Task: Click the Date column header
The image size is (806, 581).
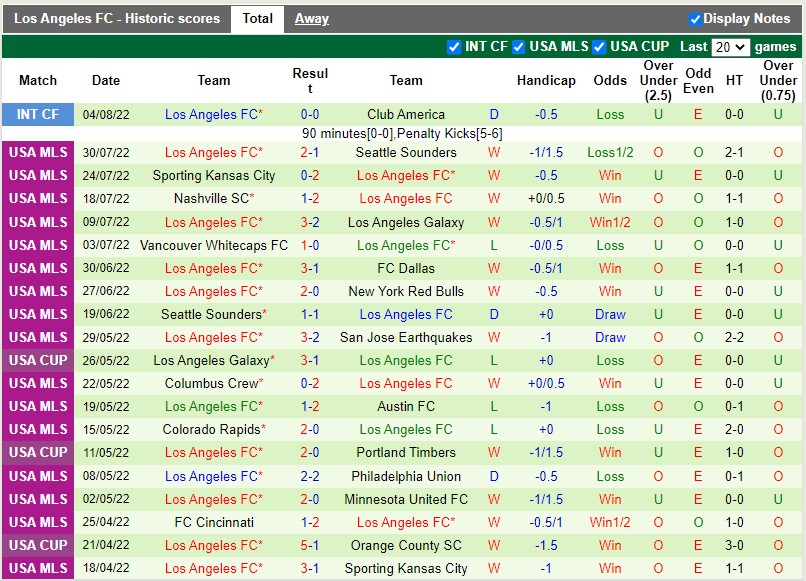Action: coord(106,81)
